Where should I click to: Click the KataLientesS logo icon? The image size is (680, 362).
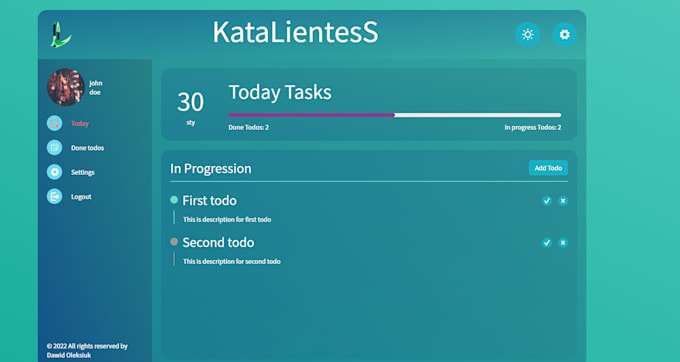[x=60, y=34]
